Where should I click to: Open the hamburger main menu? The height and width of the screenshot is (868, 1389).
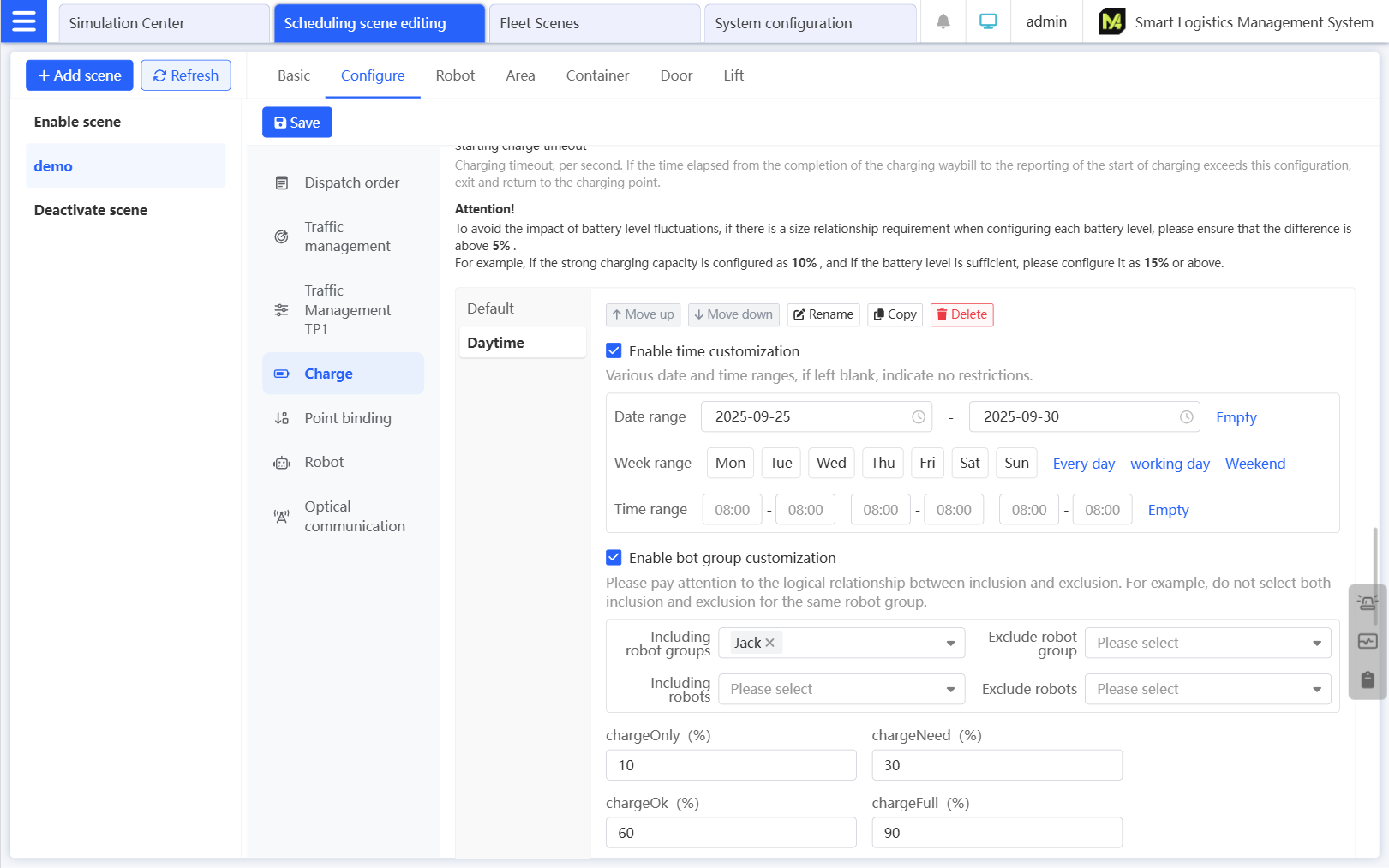pos(24,21)
